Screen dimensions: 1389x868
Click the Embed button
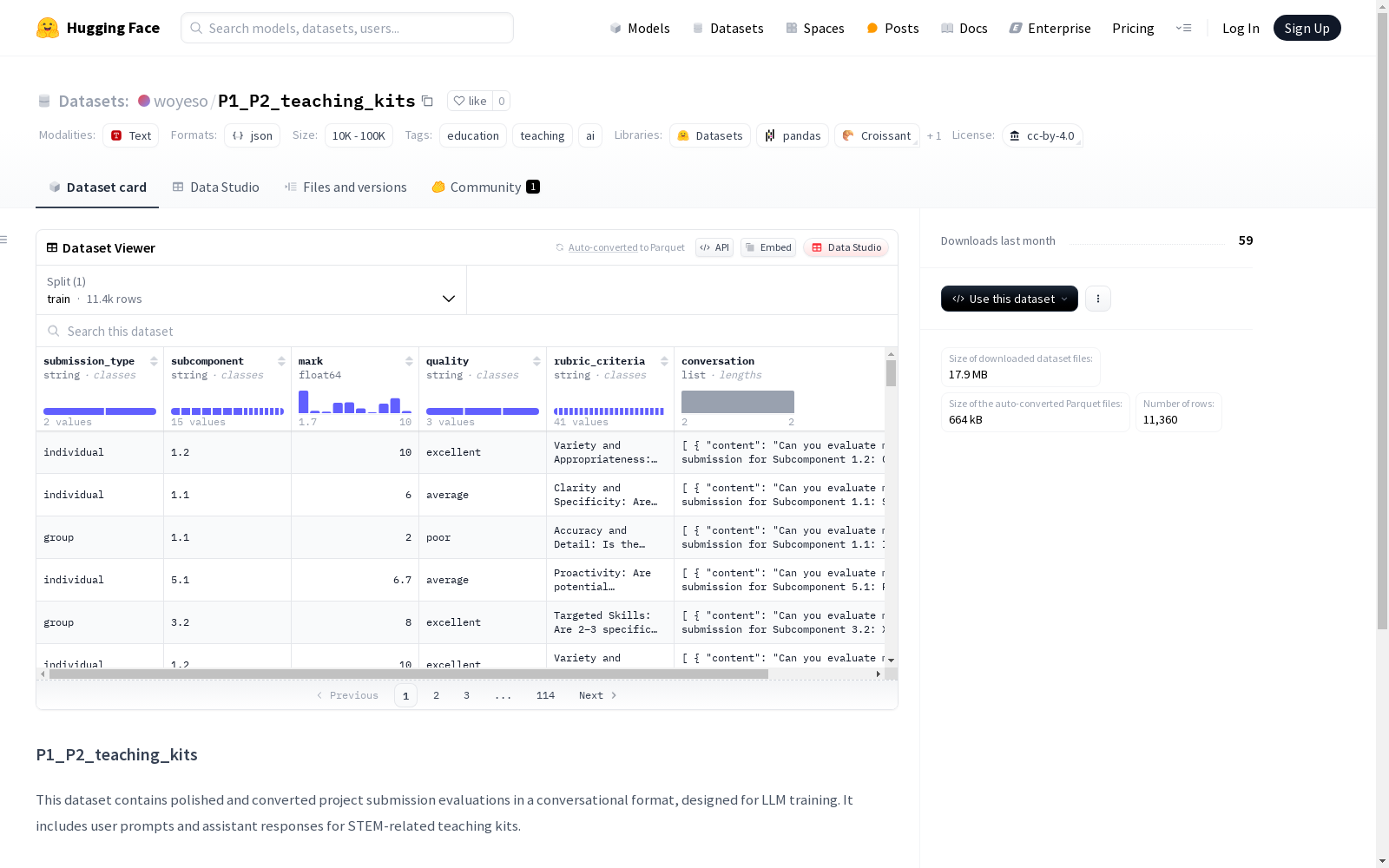[768, 247]
